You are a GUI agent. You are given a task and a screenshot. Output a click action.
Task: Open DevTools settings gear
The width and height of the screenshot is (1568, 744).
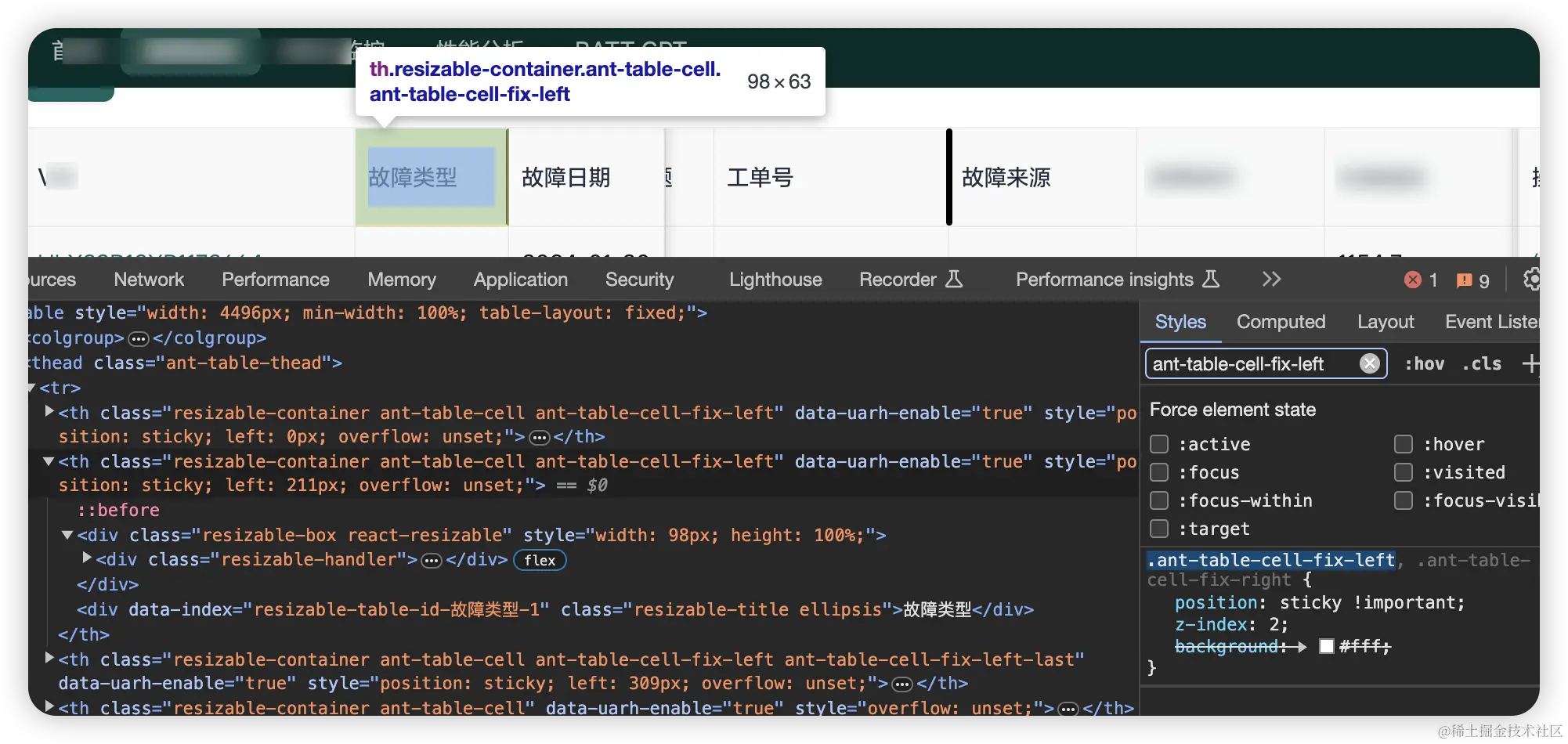coord(1531,280)
